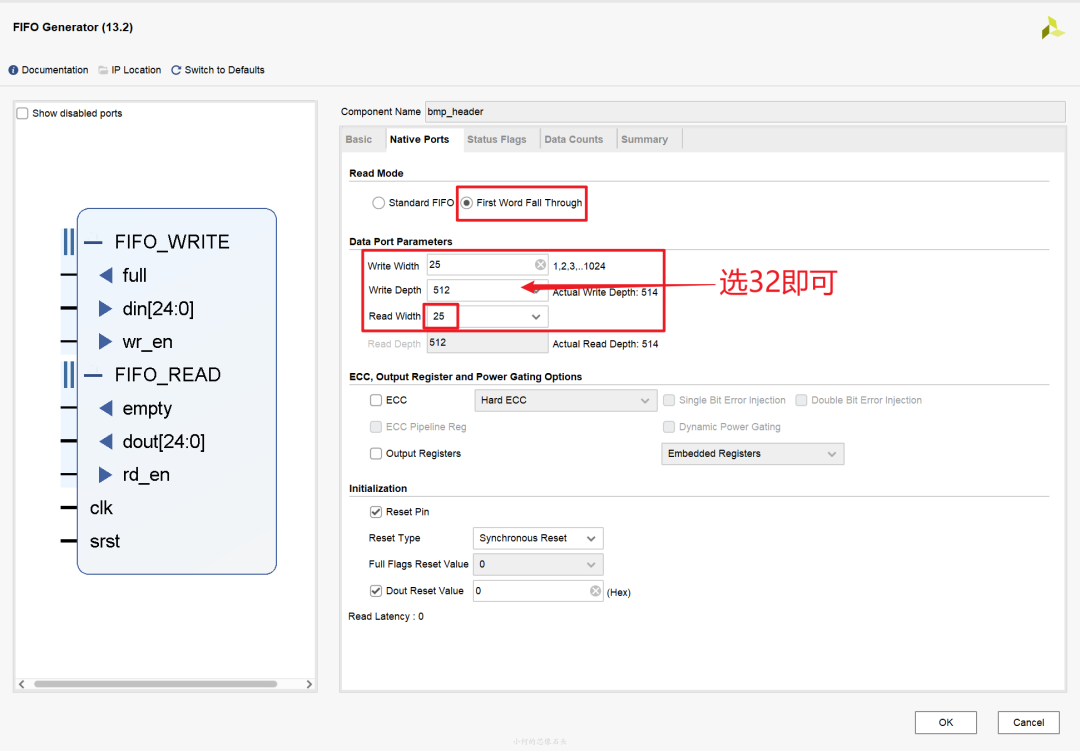
Task: Click the Actual Read Depth: 514 text
Action: [605, 344]
